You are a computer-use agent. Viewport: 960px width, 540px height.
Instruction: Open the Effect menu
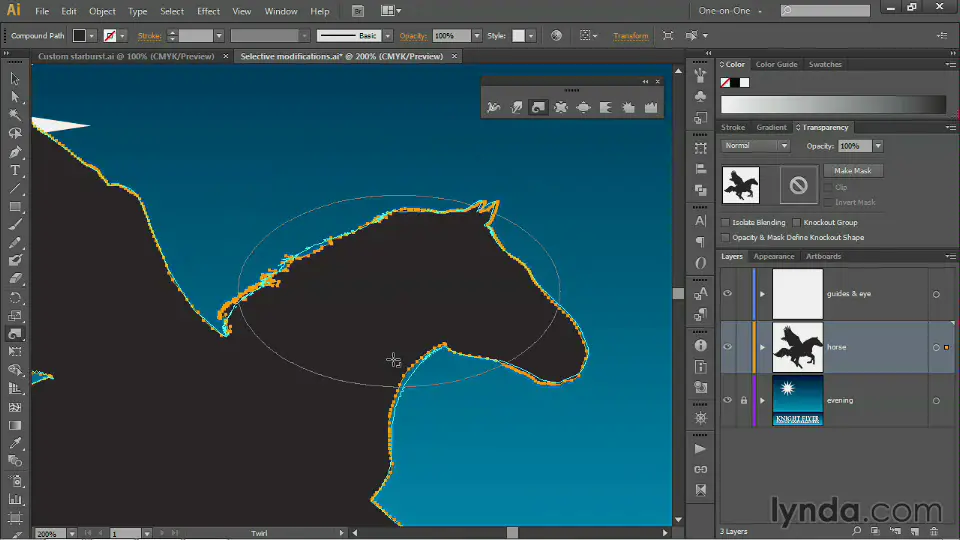click(208, 11)
